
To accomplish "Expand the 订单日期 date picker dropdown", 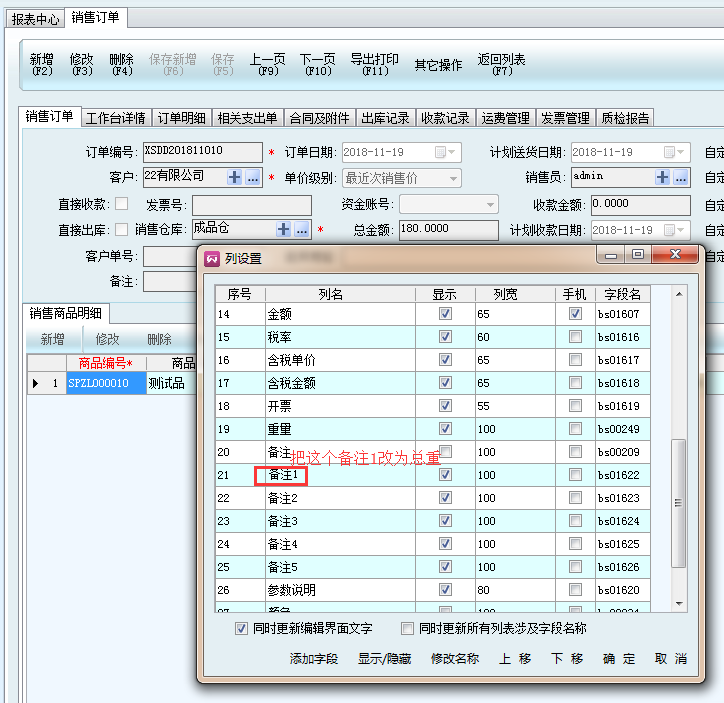I will (x=452, y=152).
